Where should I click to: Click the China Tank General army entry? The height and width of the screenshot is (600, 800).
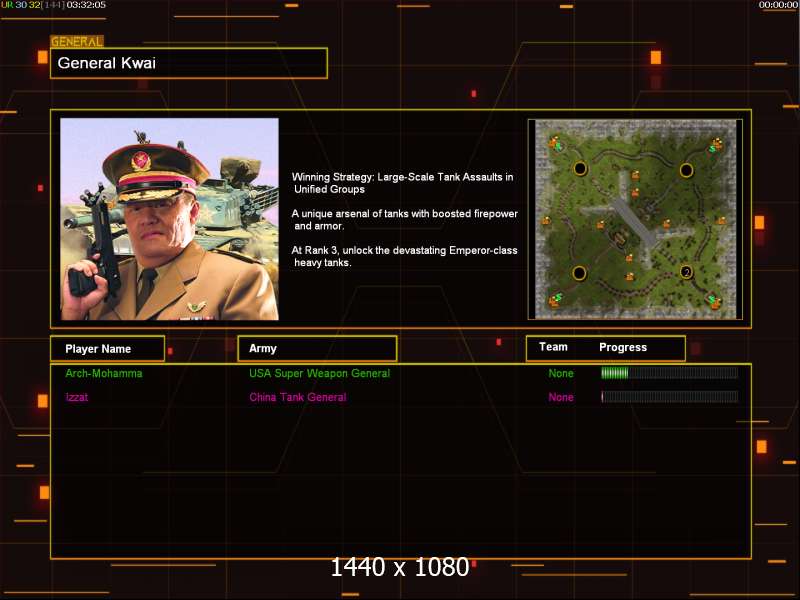click(298, 397)
